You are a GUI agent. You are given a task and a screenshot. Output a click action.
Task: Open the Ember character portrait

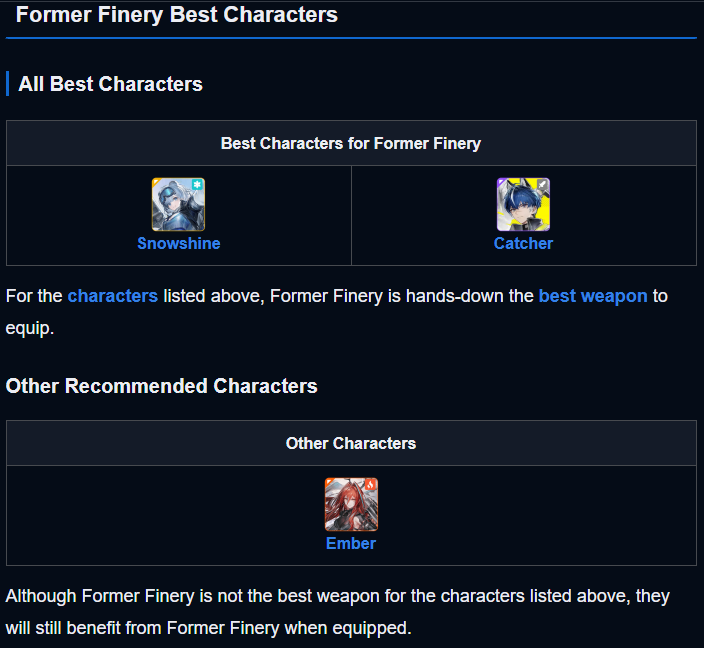(351, 504)
